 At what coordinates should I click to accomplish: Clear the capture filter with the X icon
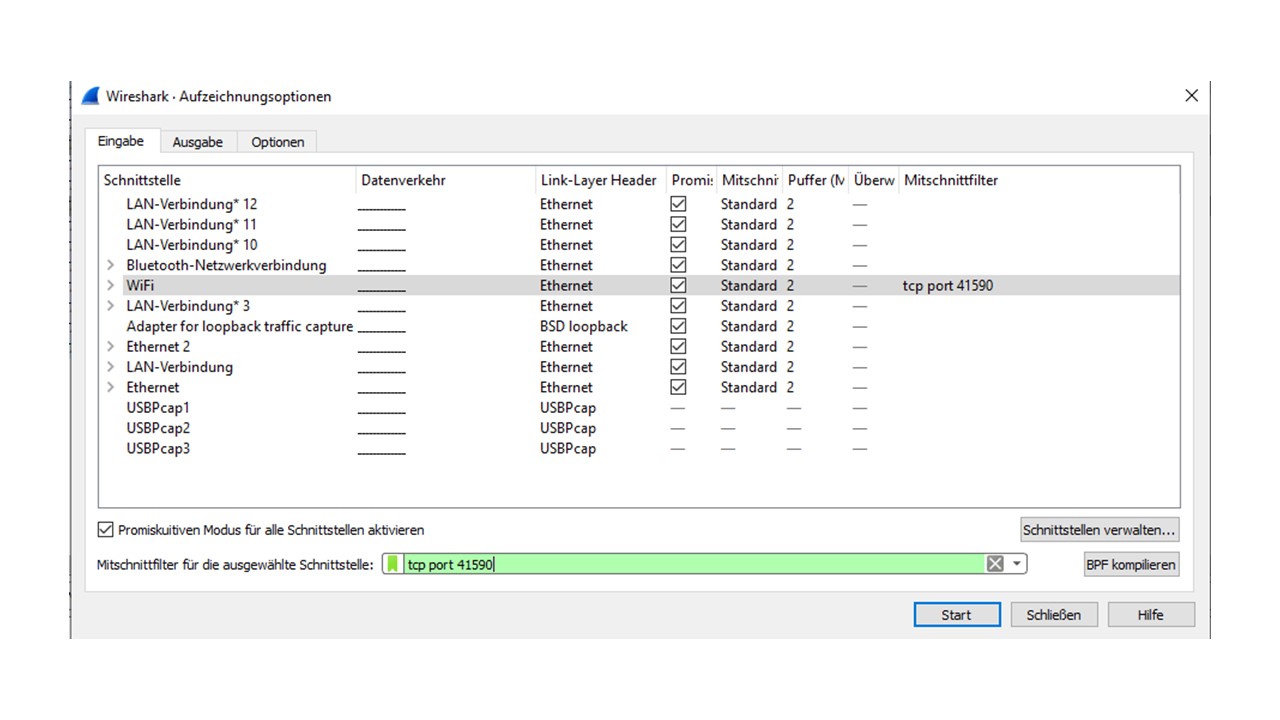coord(995,564)
